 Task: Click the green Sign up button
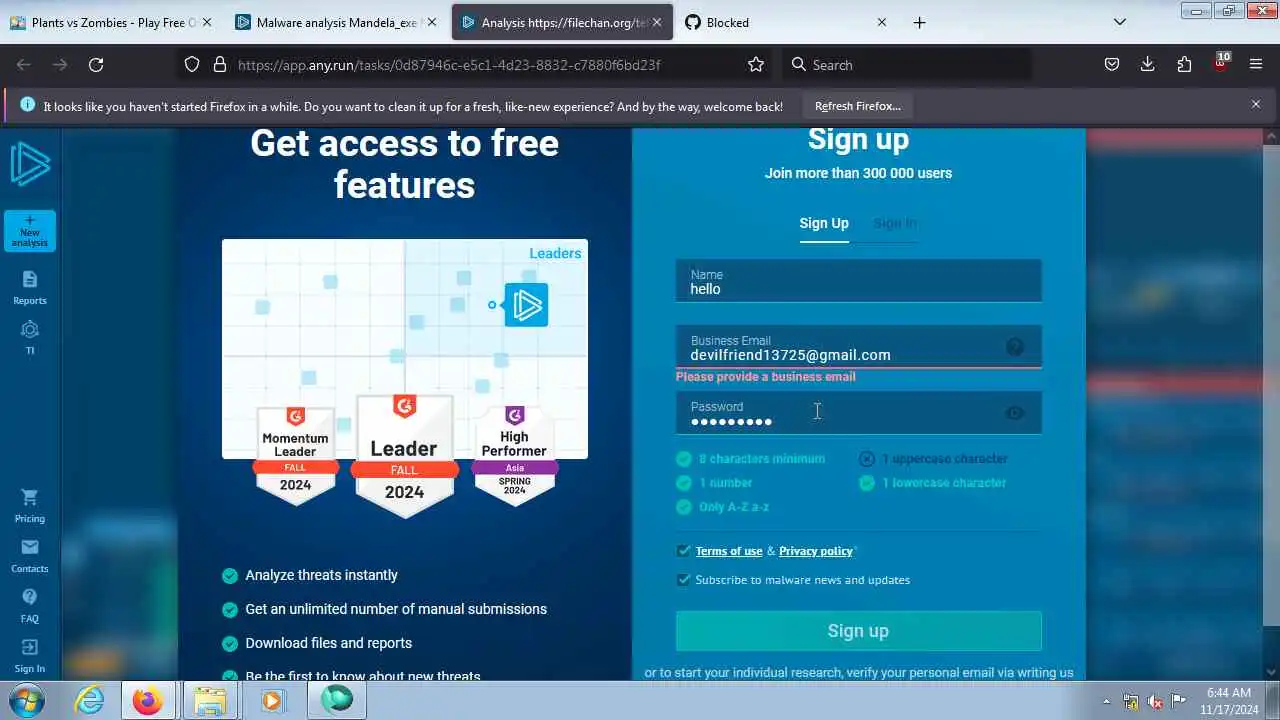click(x=858, y=631)
